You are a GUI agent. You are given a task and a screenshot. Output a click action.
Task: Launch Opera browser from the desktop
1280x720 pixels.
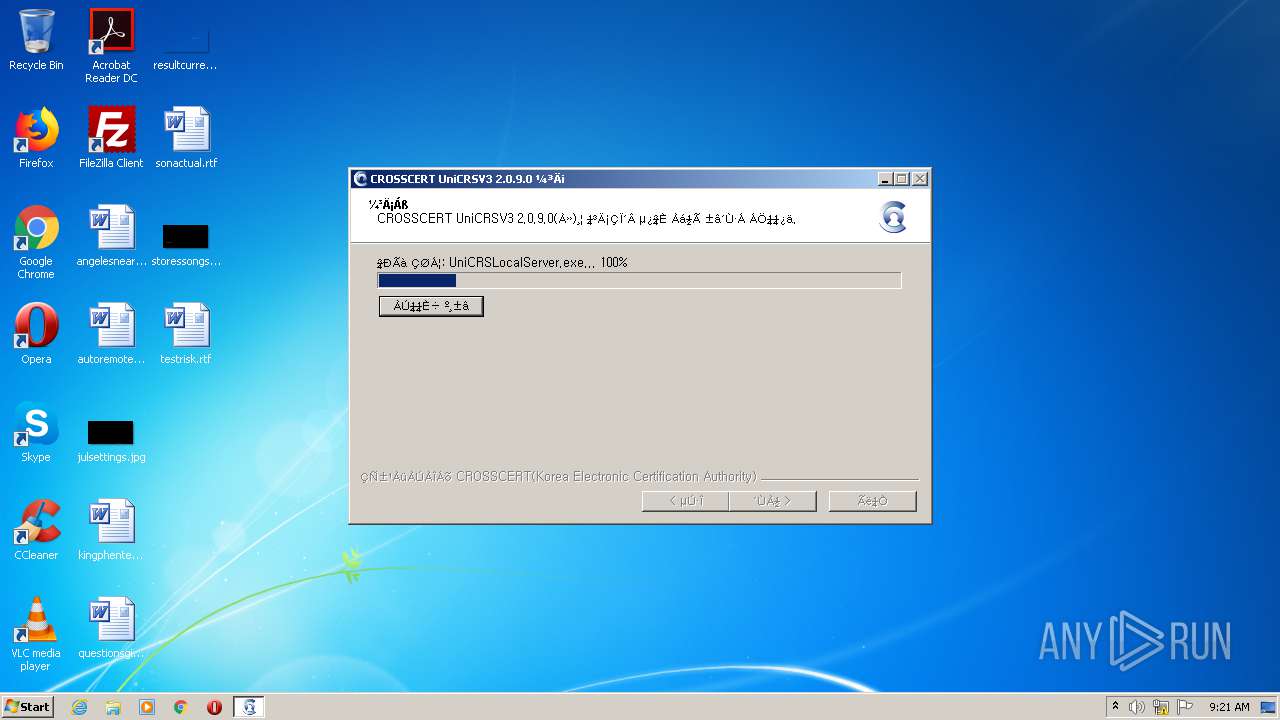[x=36, y=334]
